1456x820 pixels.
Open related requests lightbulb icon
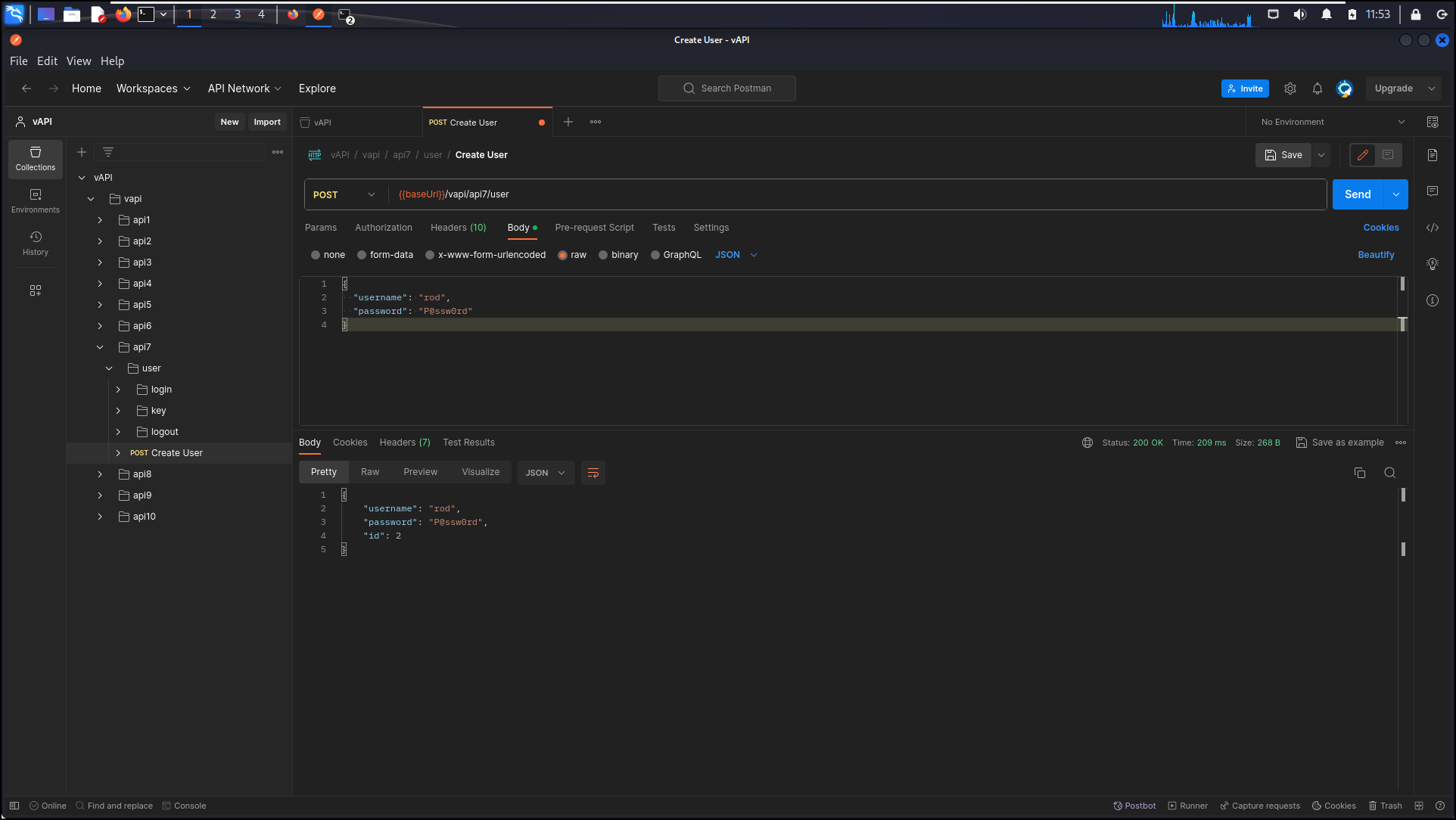pyautogui.click(x=1433, y=264)
